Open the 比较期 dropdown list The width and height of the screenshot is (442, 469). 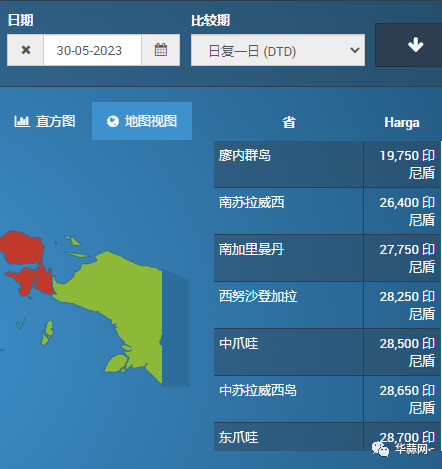[x=278, y=50]
